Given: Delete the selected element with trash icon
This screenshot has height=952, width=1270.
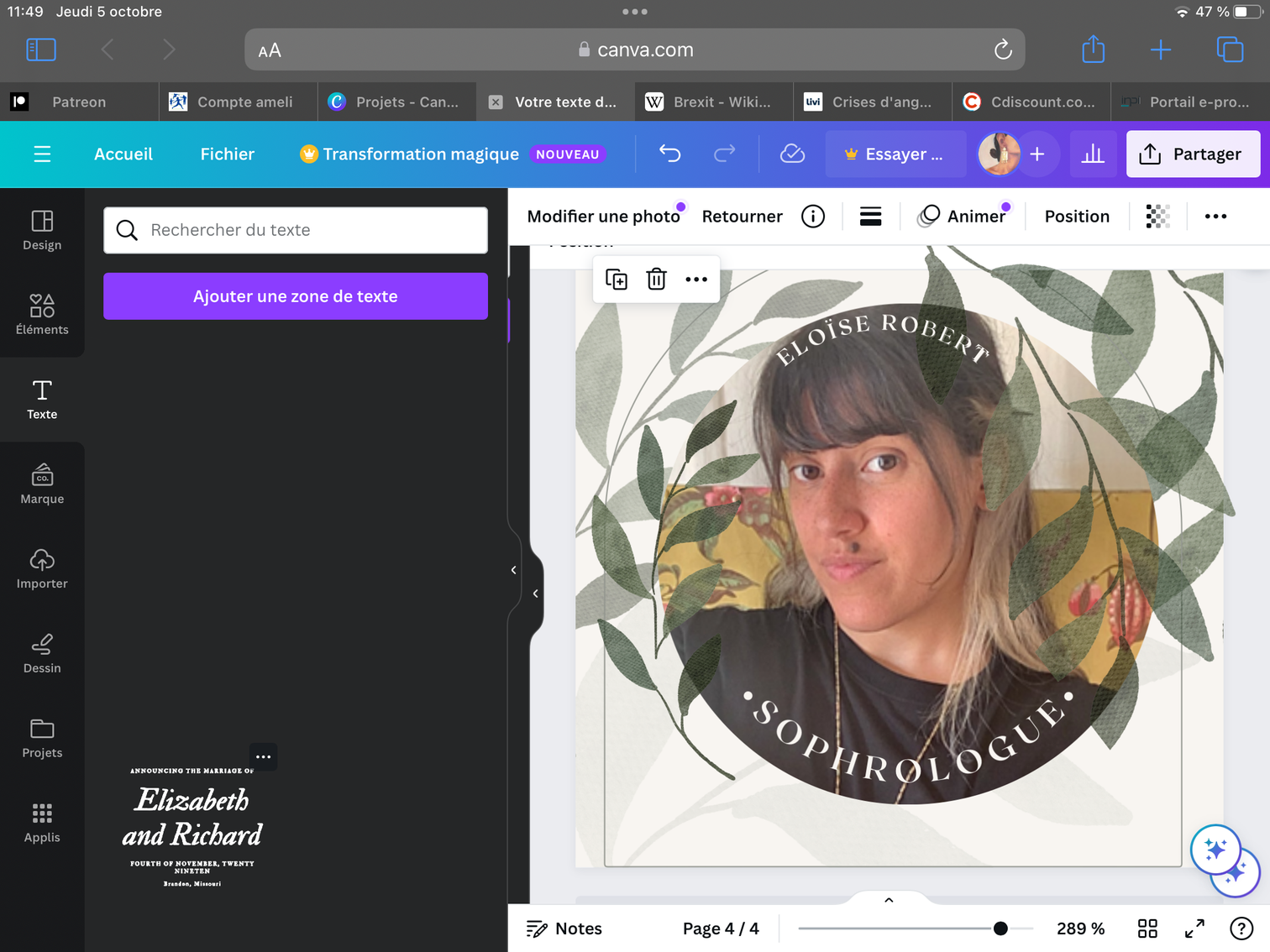Looking at the screenshot, I should [x=656, y=280].
